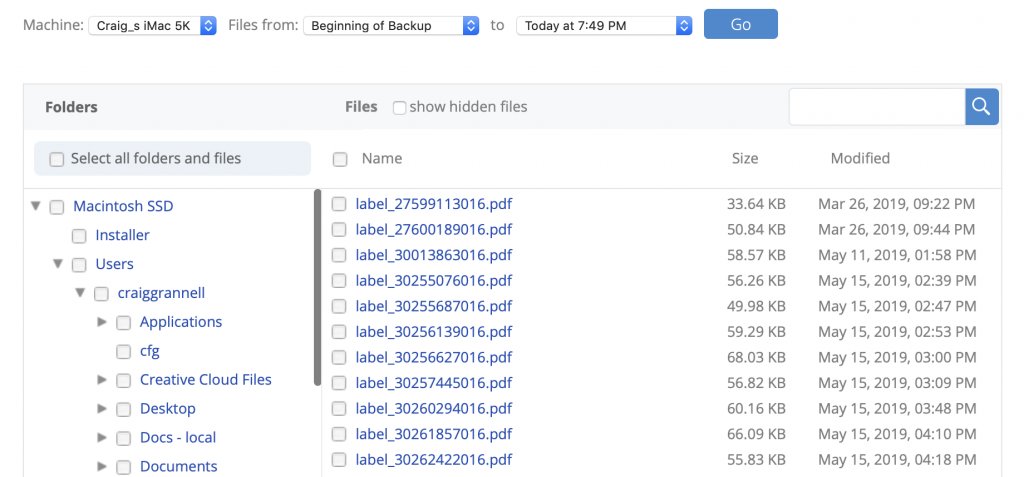The width and height of the screenshot is (1024, 477).
Task: Open file label_30256139016.pdf
Action: 434,332
